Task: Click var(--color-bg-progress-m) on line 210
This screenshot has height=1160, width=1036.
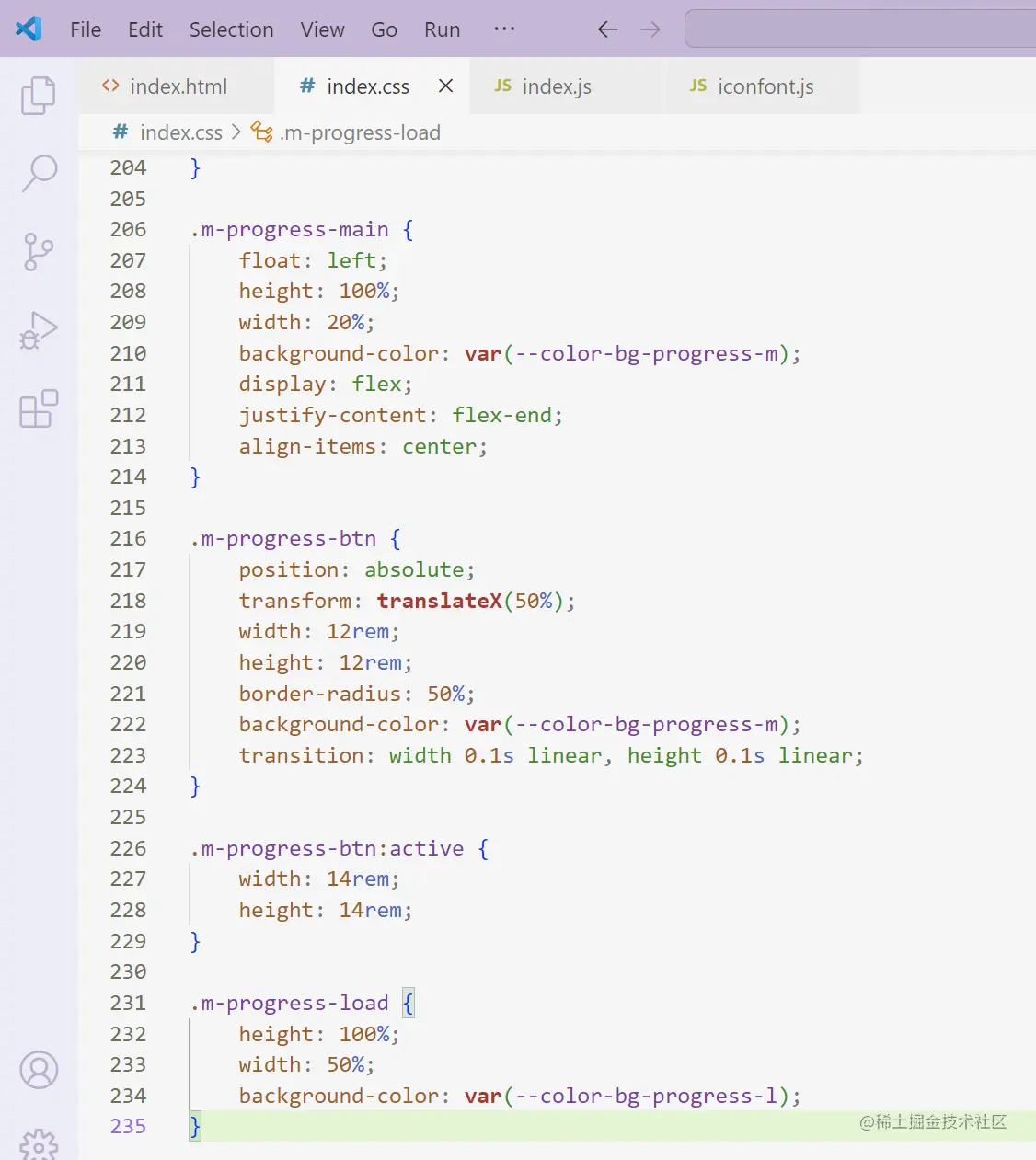Action: [627, 353]
